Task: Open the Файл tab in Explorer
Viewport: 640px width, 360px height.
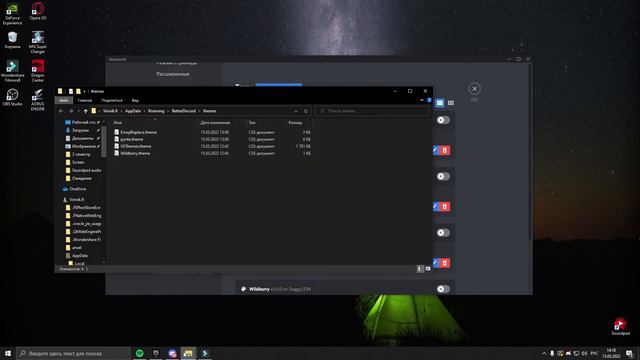Action: coord(64,100)
